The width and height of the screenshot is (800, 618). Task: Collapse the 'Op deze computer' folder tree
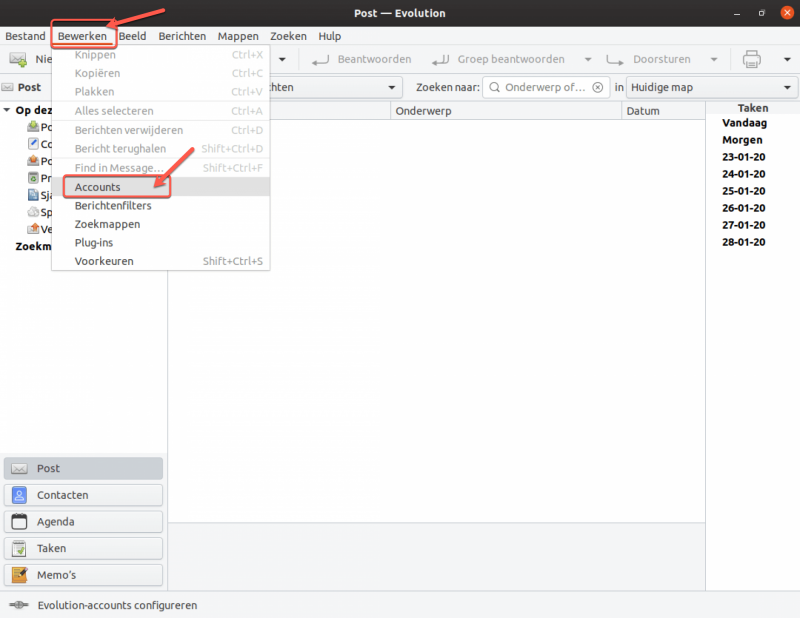click(x=7, y=110)
